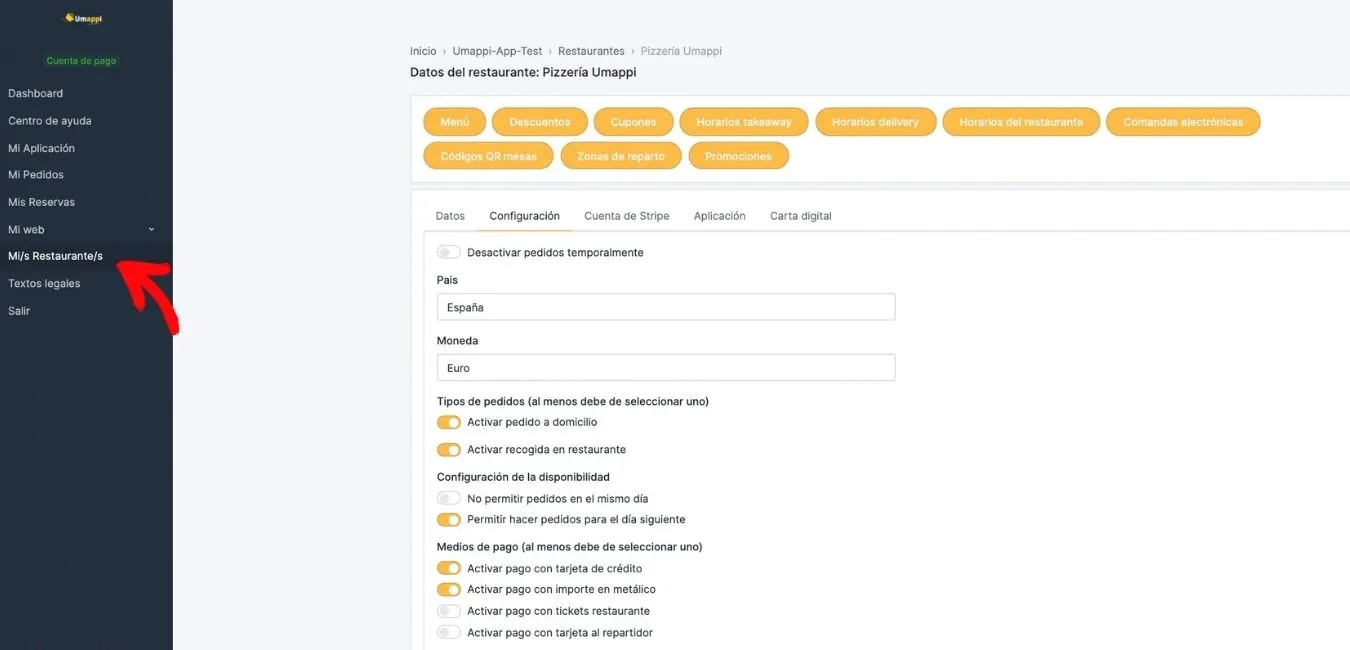Go to Restaurantes in the breadcrumb
The image size is (1350, 650).
[591, 51]
